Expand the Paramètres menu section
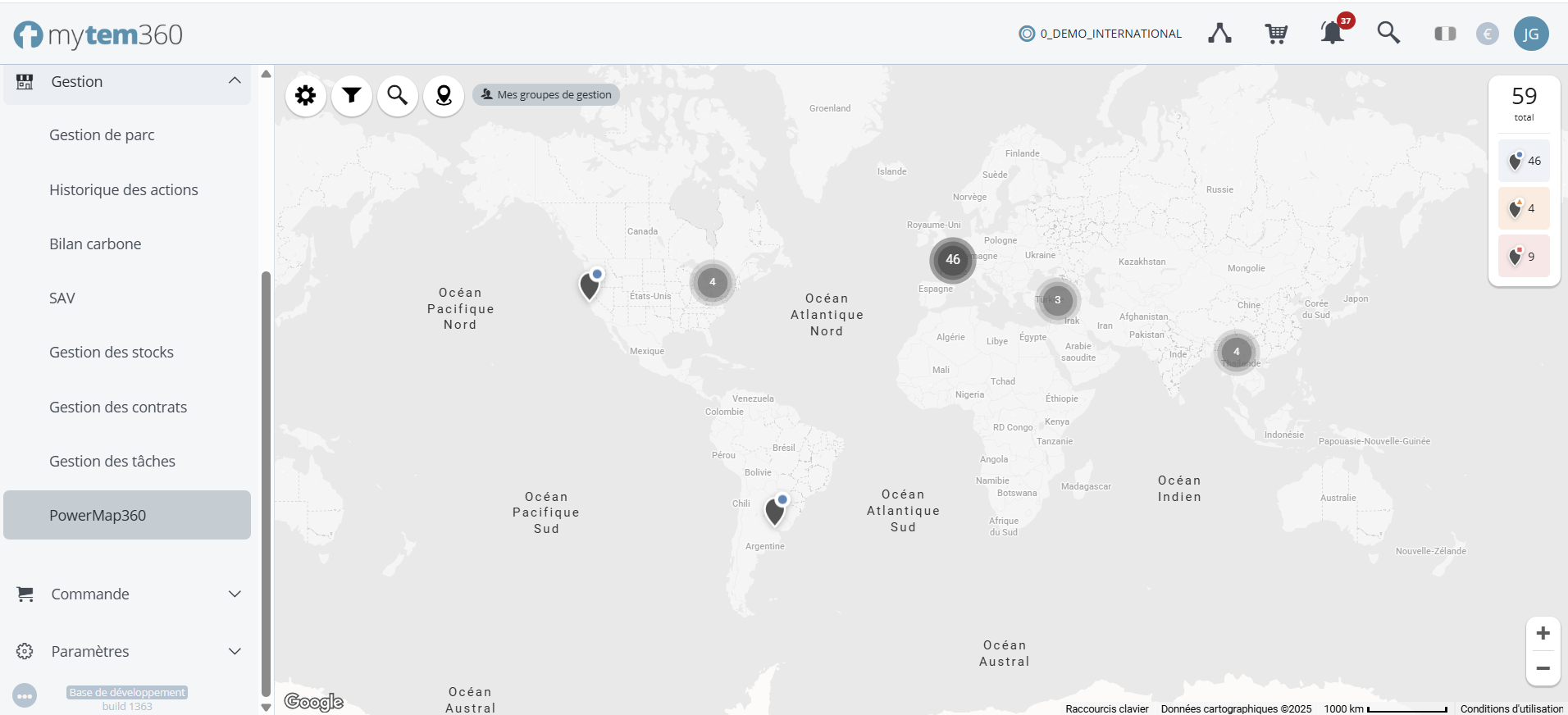 235,652
